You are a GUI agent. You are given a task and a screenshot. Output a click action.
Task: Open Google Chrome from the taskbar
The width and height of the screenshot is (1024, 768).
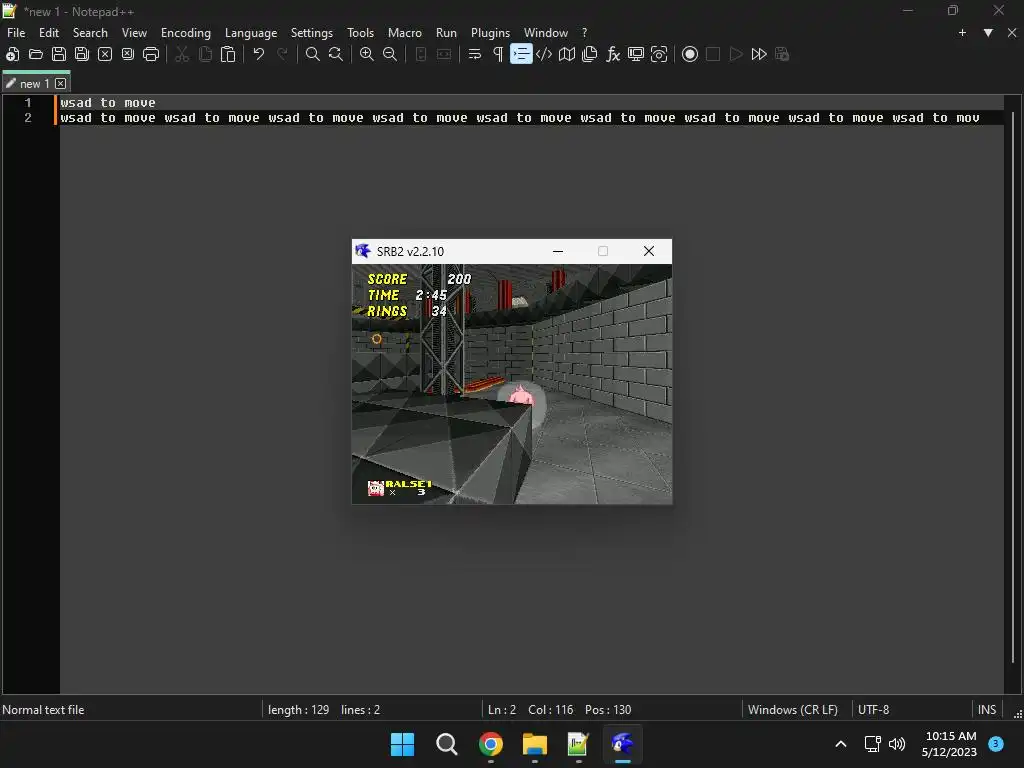pos(490,744)
